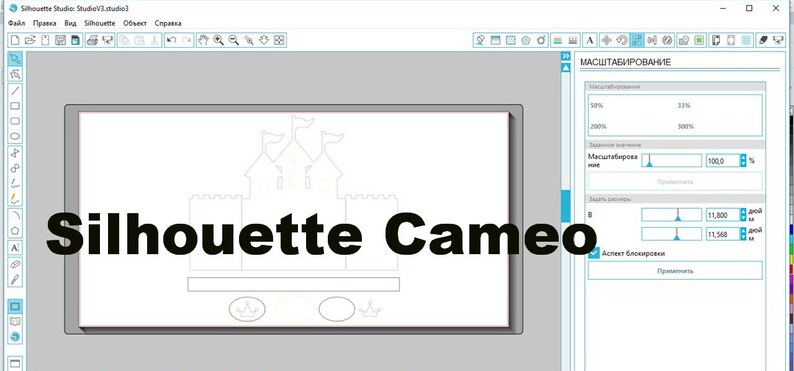Switch to Design page view icon
This screenshot has height=371, width=794.
click(x=15, y=306)
